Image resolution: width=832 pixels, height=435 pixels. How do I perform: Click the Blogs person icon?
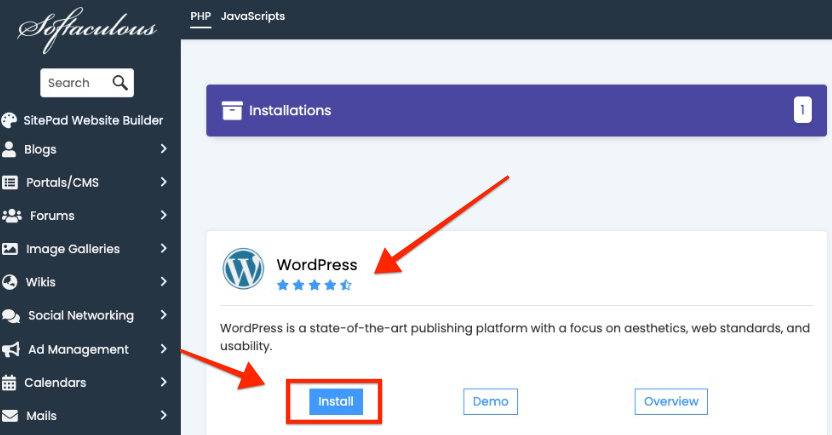pos(9,150)
